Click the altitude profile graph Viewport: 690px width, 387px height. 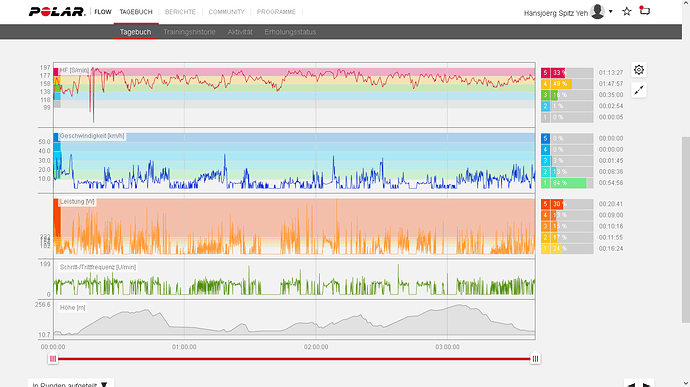click(294, 319)
